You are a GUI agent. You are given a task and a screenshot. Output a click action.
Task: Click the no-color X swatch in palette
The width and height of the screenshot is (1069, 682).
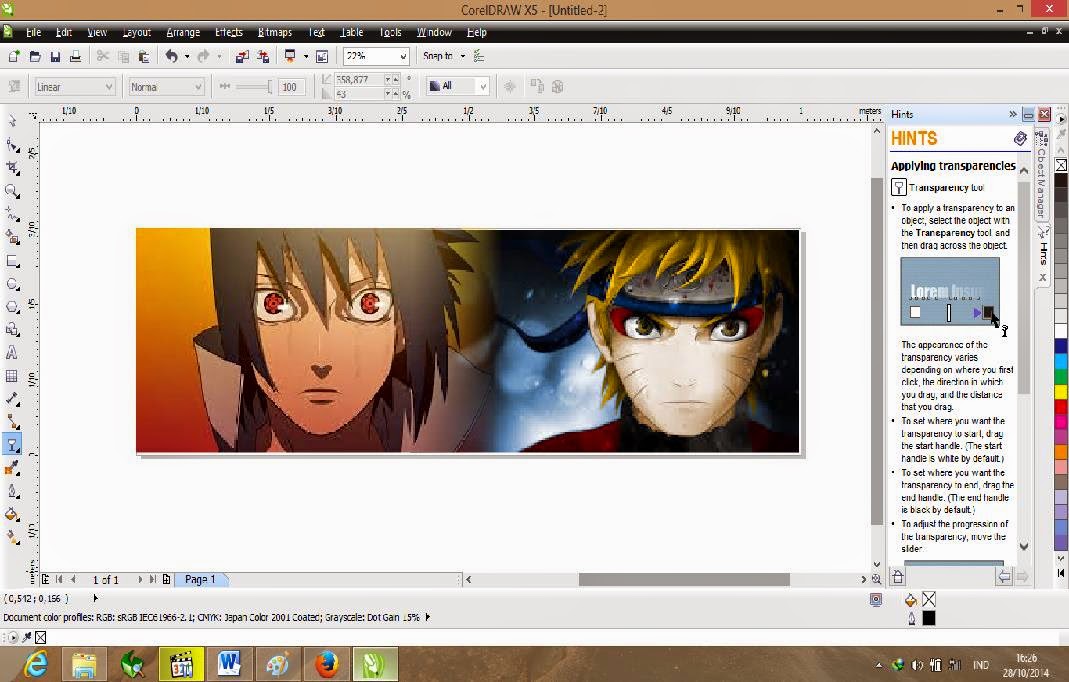point(1062,165)
